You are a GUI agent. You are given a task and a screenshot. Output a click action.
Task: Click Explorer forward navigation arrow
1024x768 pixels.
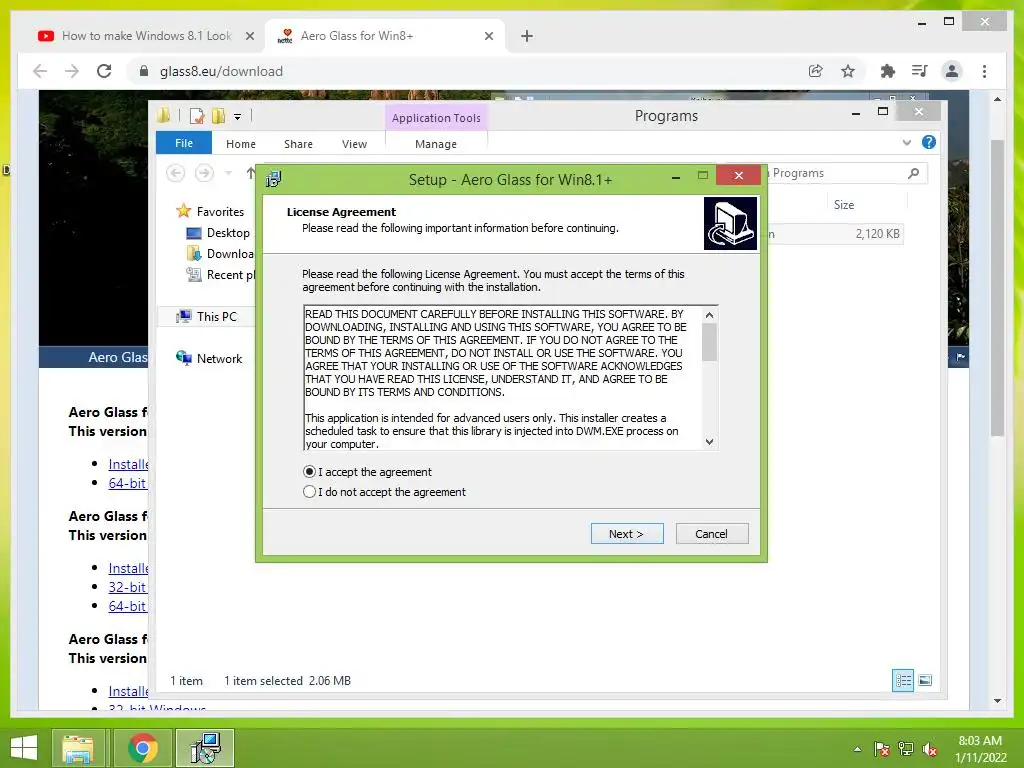click(x=204, y=172)
